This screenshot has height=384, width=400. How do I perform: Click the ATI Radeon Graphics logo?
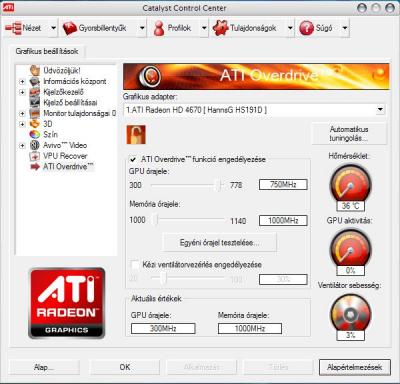click(x=67, y=303)
